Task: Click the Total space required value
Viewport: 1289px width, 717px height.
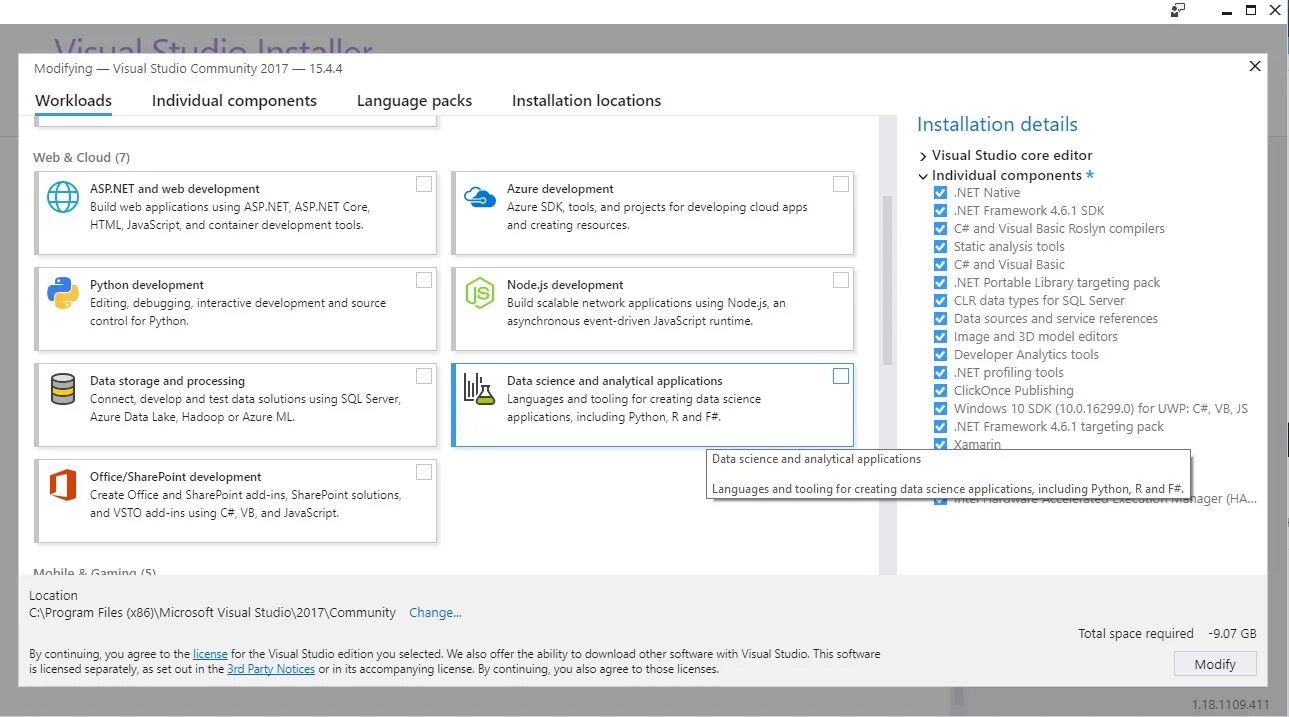Action: [x=1233, y=634]
